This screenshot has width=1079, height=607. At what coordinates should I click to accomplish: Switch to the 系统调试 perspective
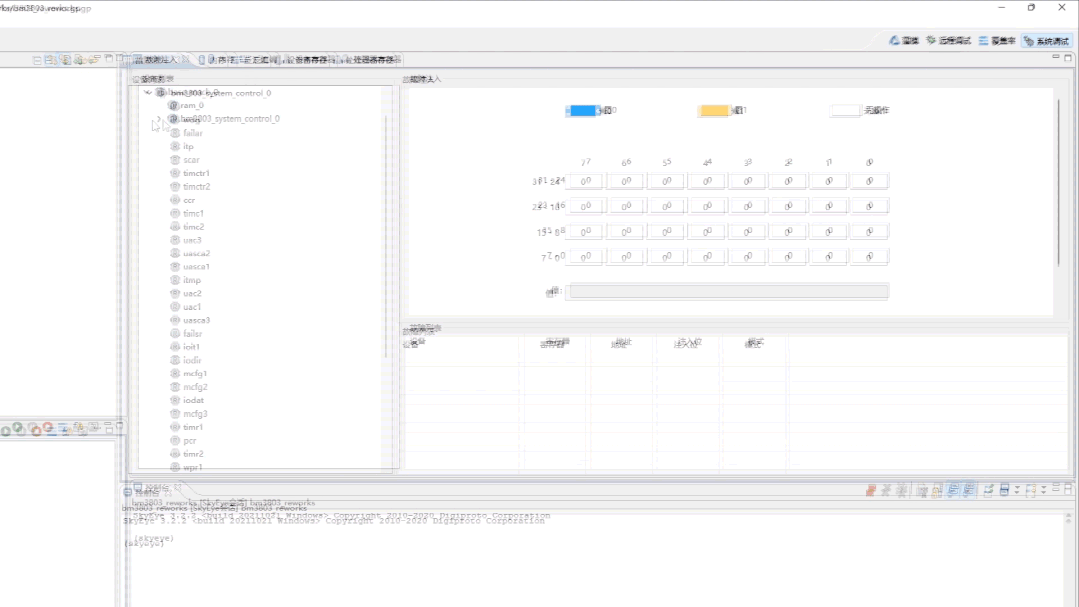[x=1046, y=41]
